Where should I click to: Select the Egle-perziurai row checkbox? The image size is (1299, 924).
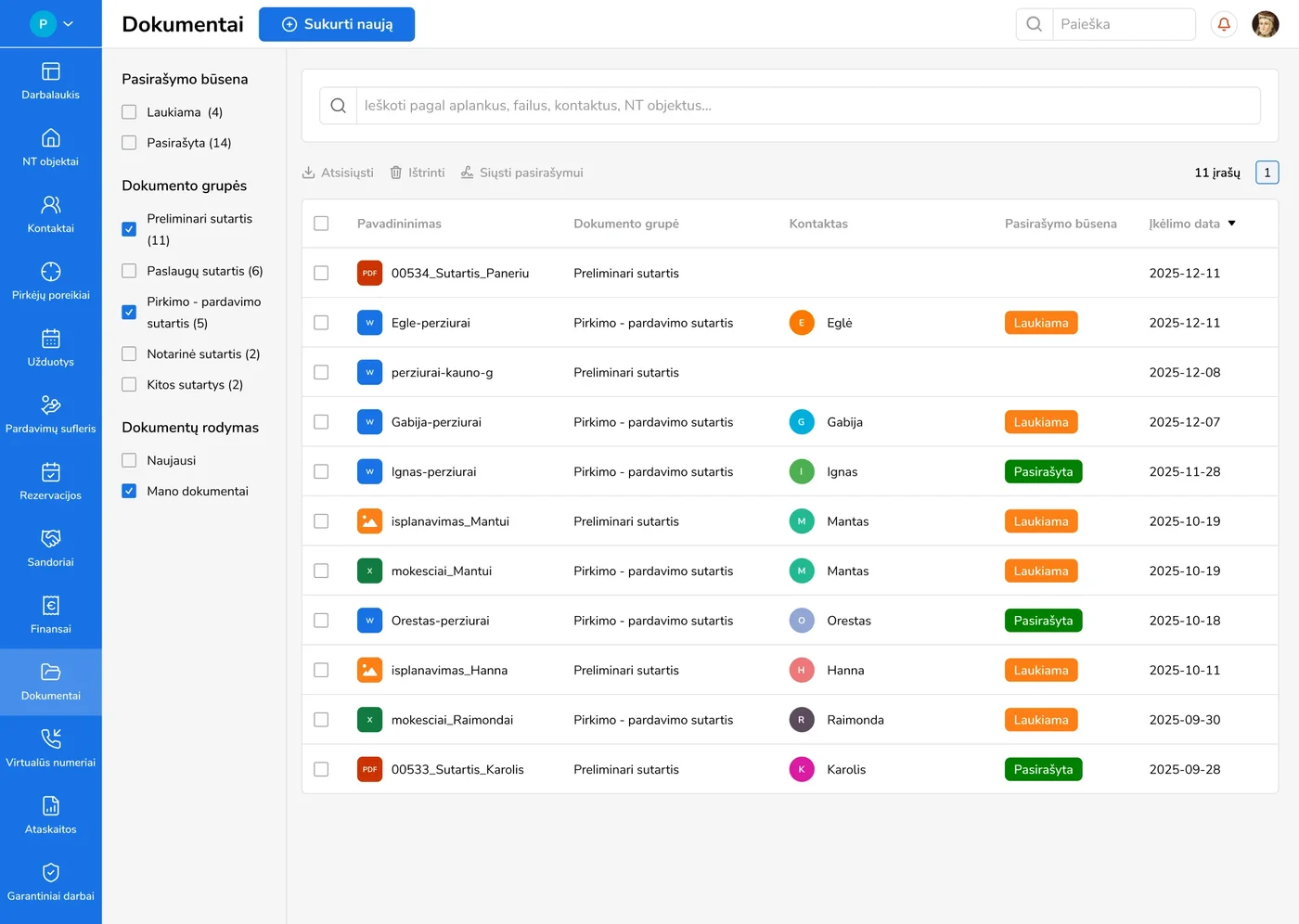pos(321,323)
